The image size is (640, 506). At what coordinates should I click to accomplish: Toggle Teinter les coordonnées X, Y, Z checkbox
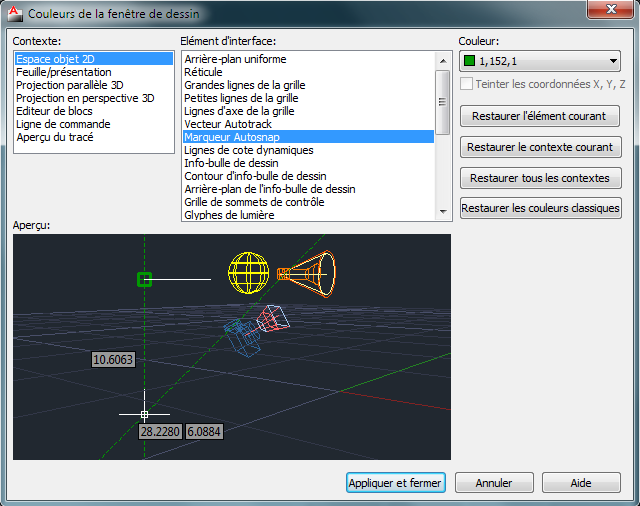(x=466, y=84)
